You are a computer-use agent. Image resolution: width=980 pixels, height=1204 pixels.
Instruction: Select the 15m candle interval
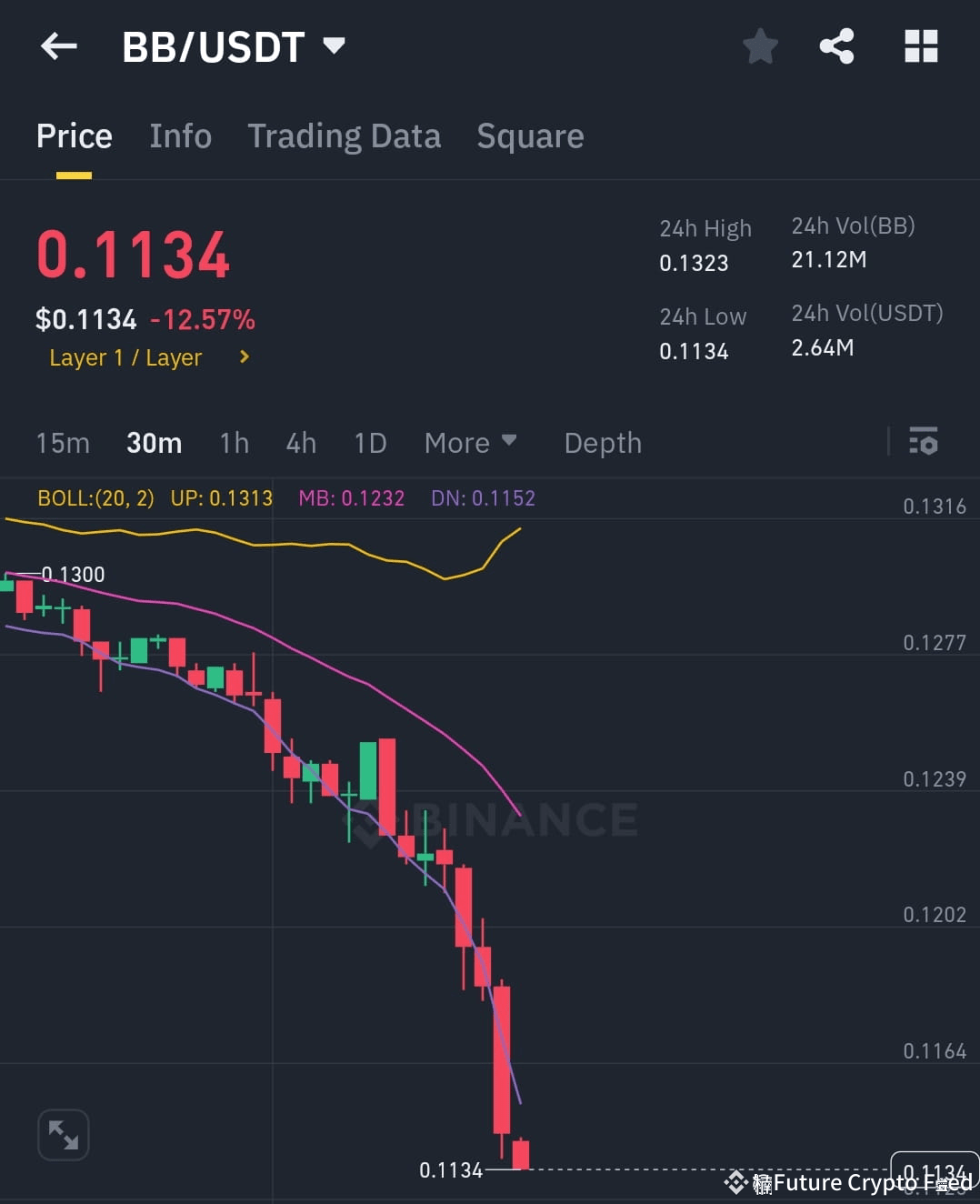(63, 443)
